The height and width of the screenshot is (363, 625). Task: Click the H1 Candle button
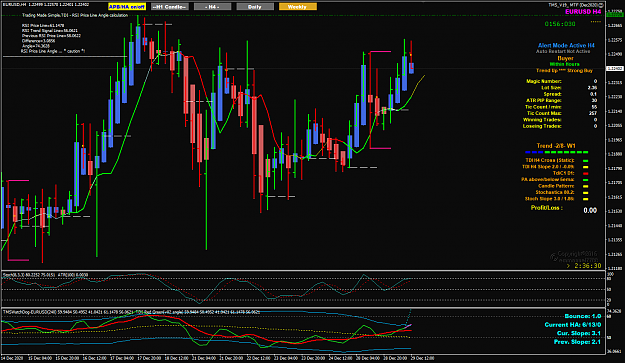(x=170, y=7)
